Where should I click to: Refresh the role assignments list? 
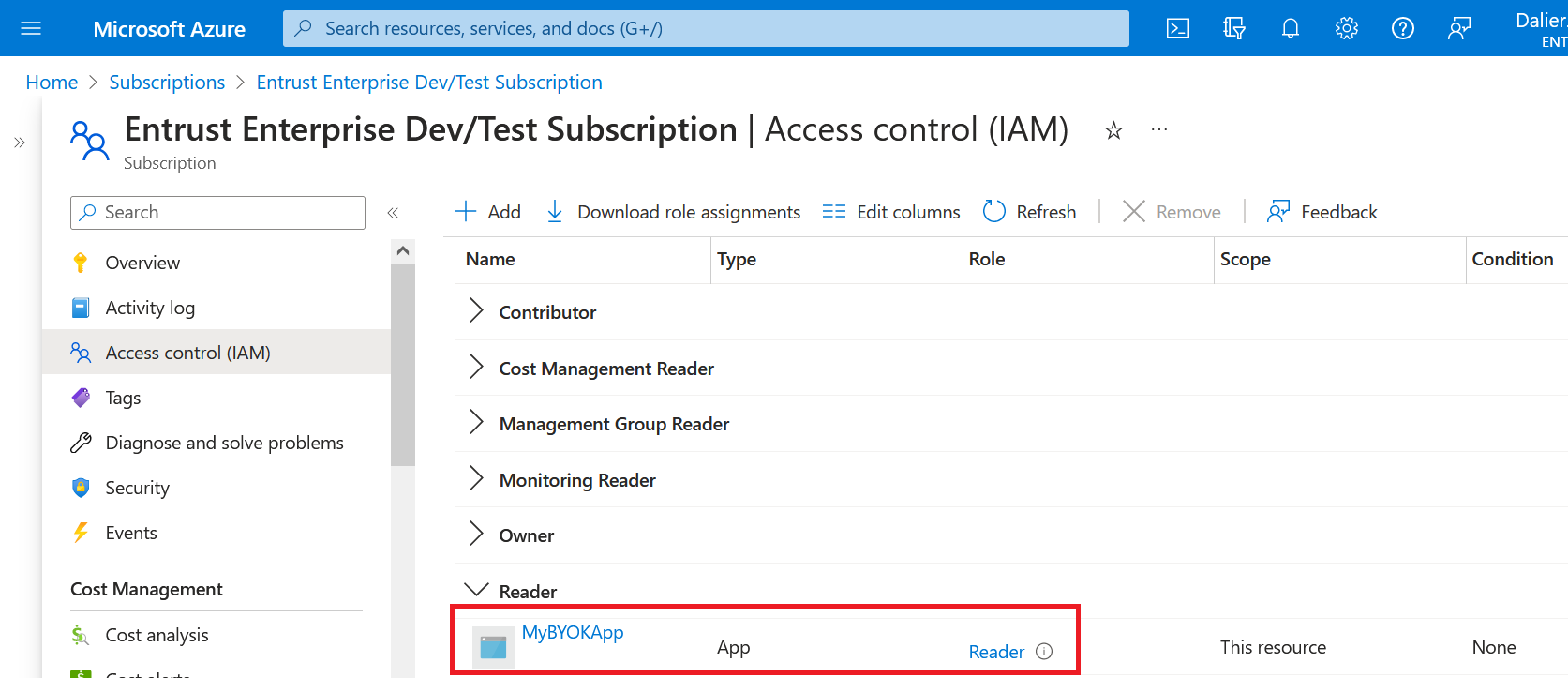(1029, 212)
